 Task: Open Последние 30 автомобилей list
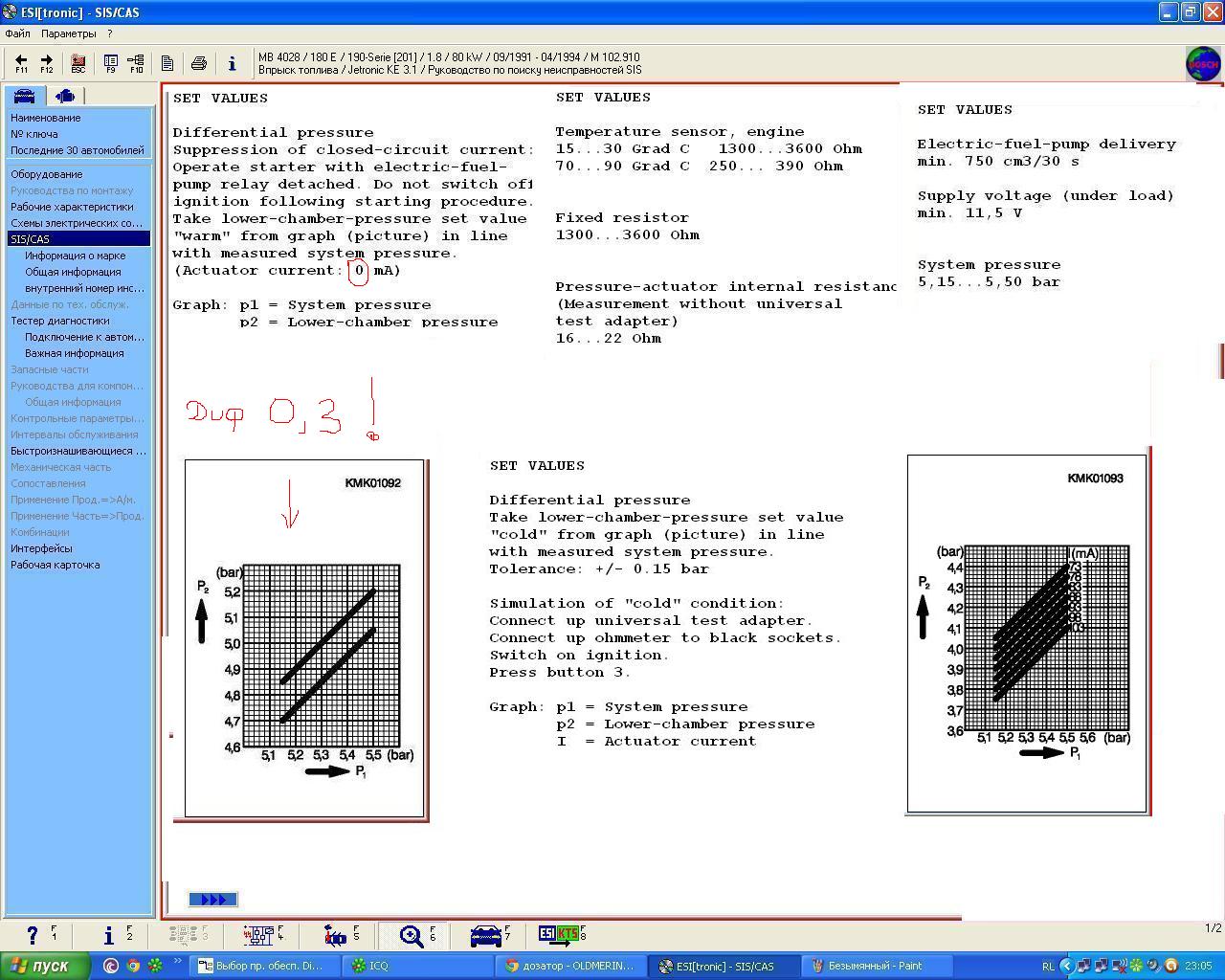click(x=78, y=150)
